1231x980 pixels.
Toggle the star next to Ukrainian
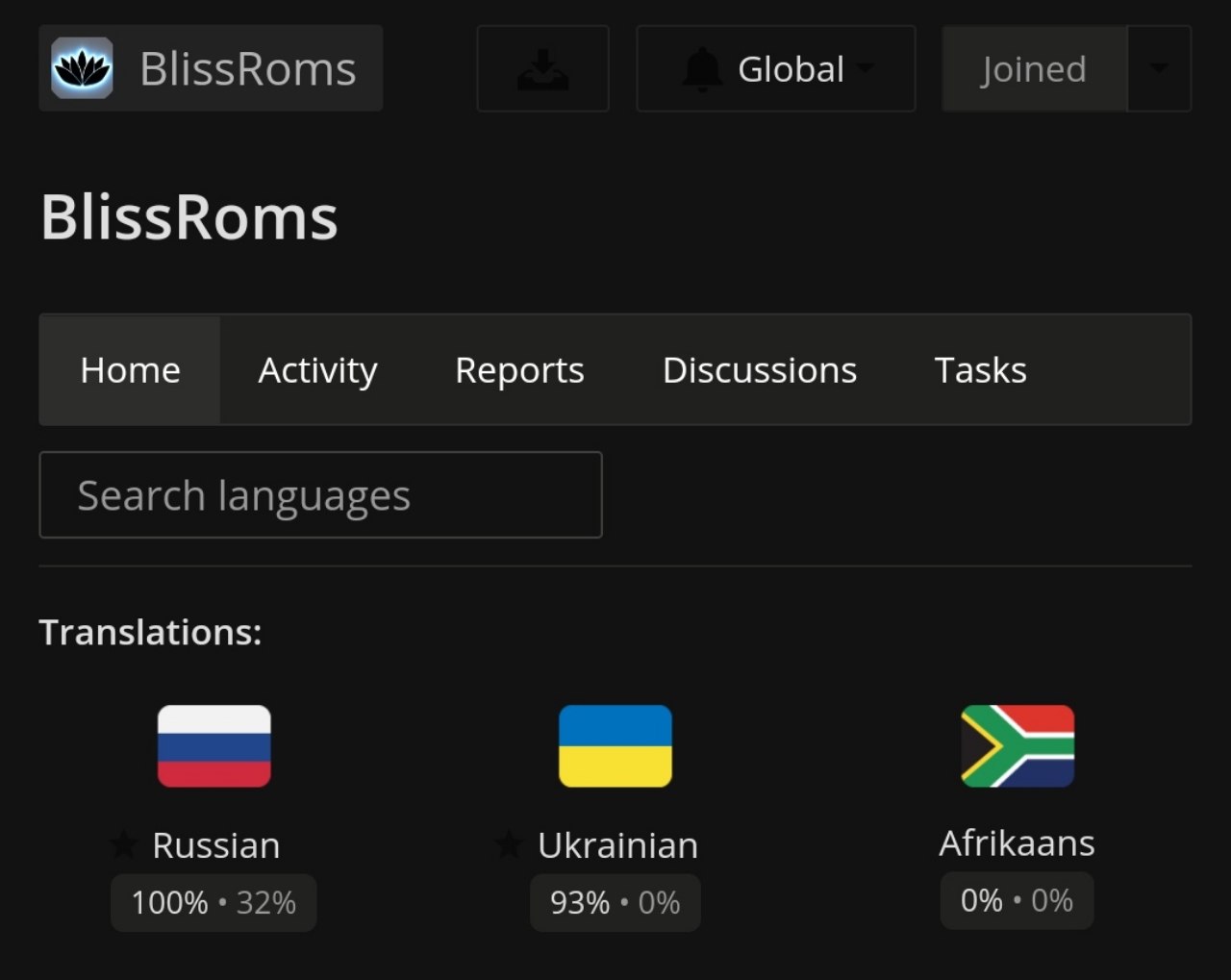(508, 845)
